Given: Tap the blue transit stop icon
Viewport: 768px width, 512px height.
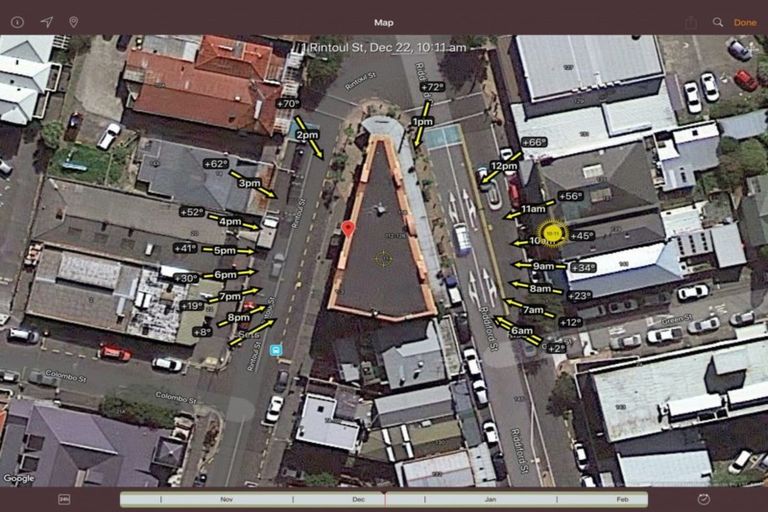Looking at the screenshot, I should (275, 351).
